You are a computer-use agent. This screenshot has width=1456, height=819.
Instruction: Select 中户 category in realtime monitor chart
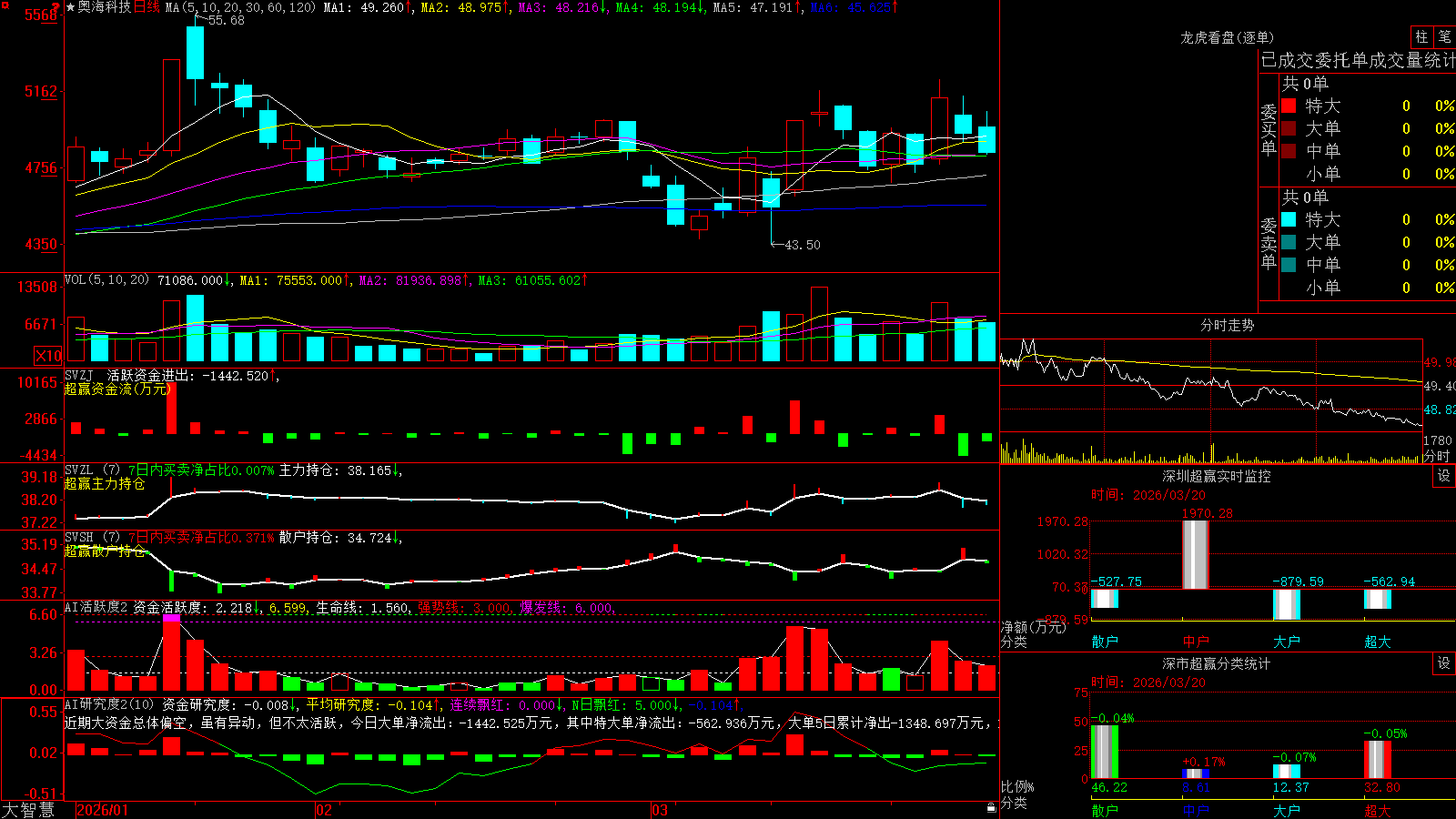coord(1196,642)
